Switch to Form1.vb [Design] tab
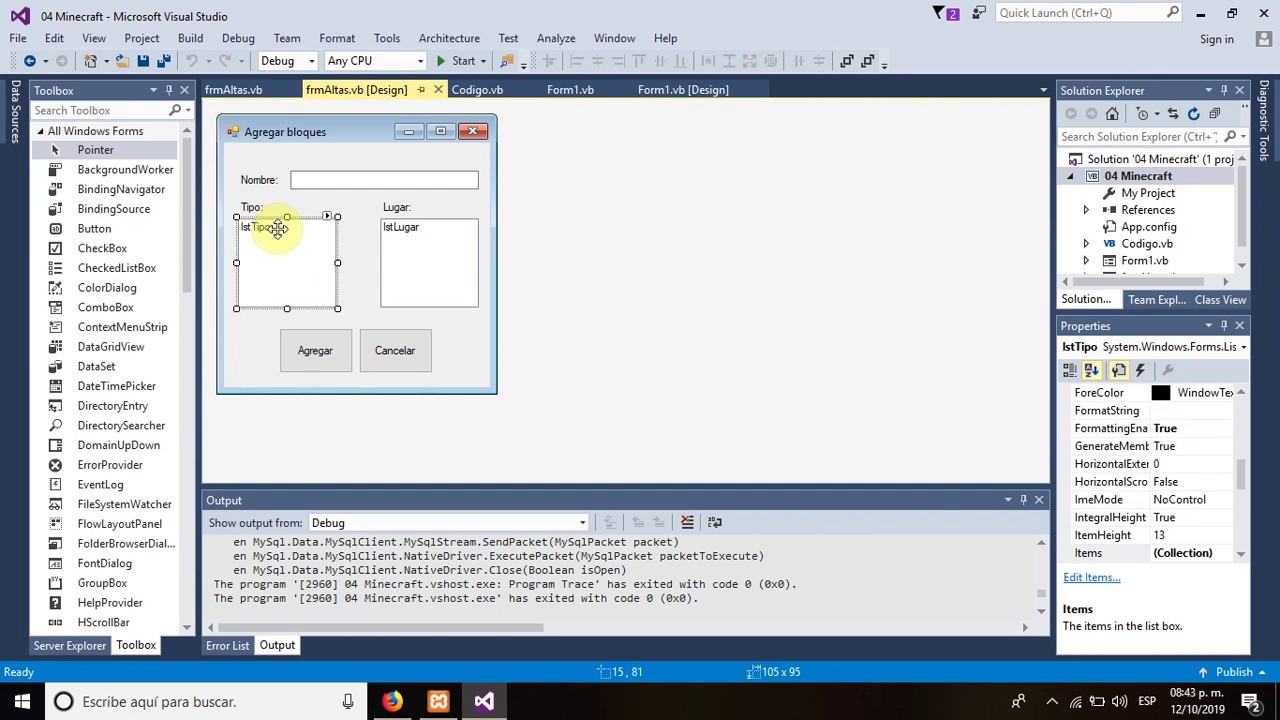The height and width of the screenshot is (720, 1280). (683, 90)
